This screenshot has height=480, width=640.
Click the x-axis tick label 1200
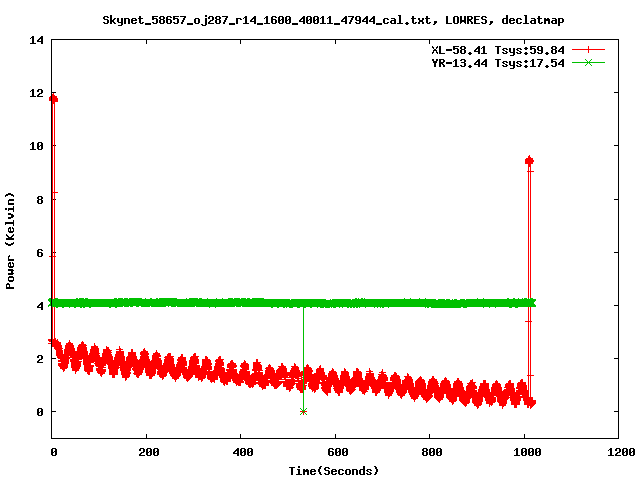622,452
